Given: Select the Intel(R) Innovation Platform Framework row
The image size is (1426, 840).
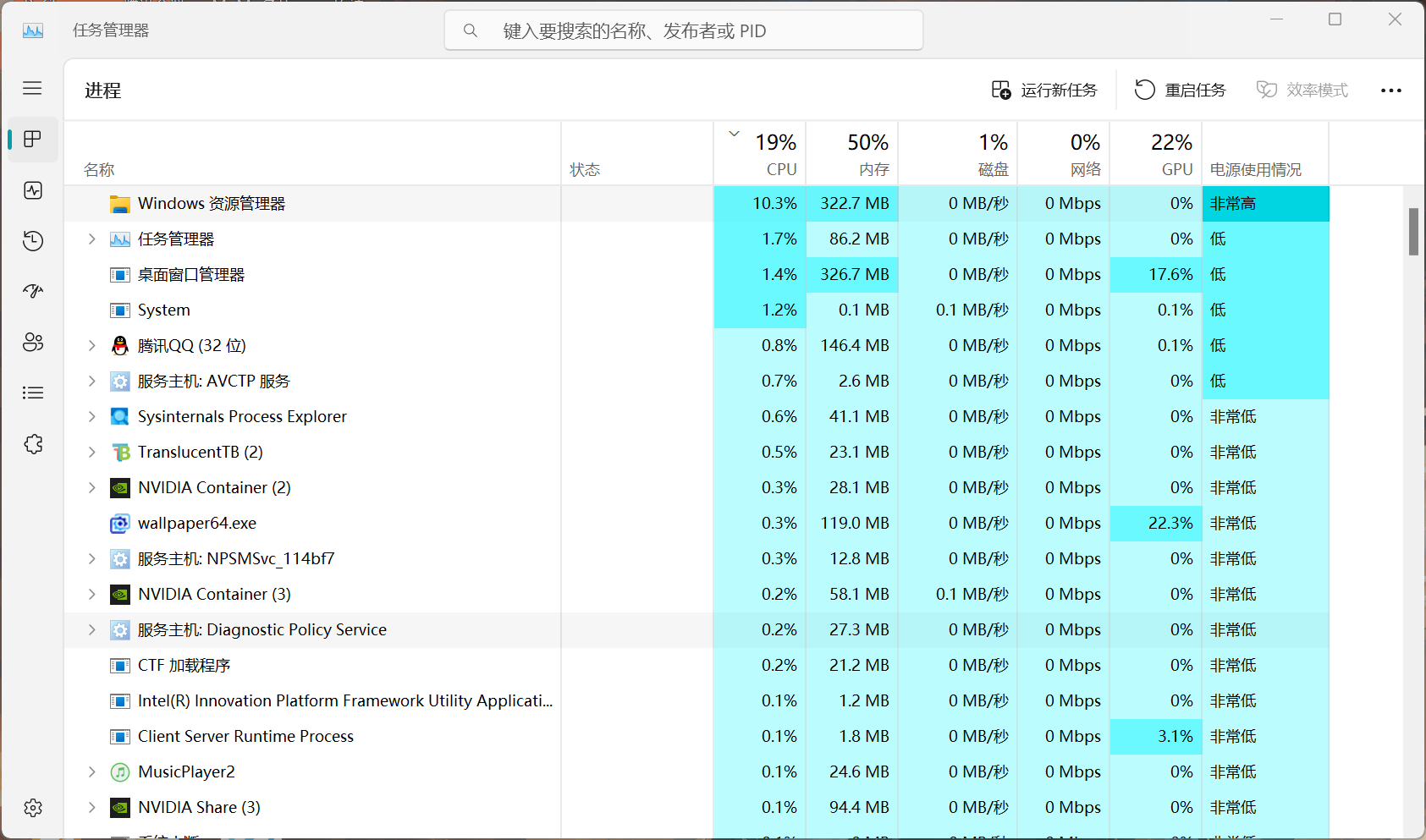Looking at the screenshot, I should point(696,700).
